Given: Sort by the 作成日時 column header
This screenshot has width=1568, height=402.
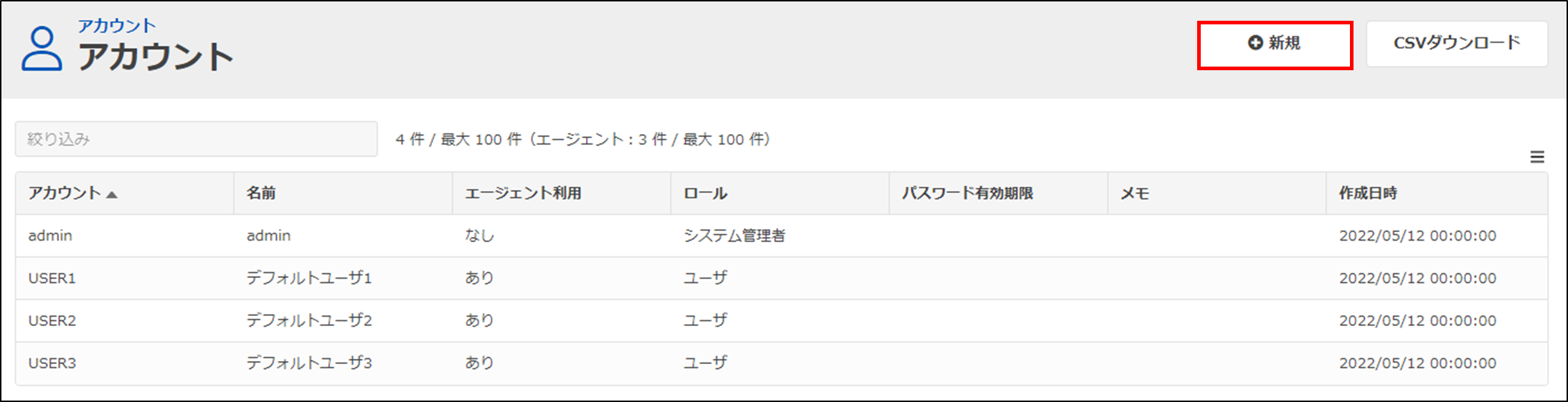Looking at the screenshot, I should (1368, 193).
